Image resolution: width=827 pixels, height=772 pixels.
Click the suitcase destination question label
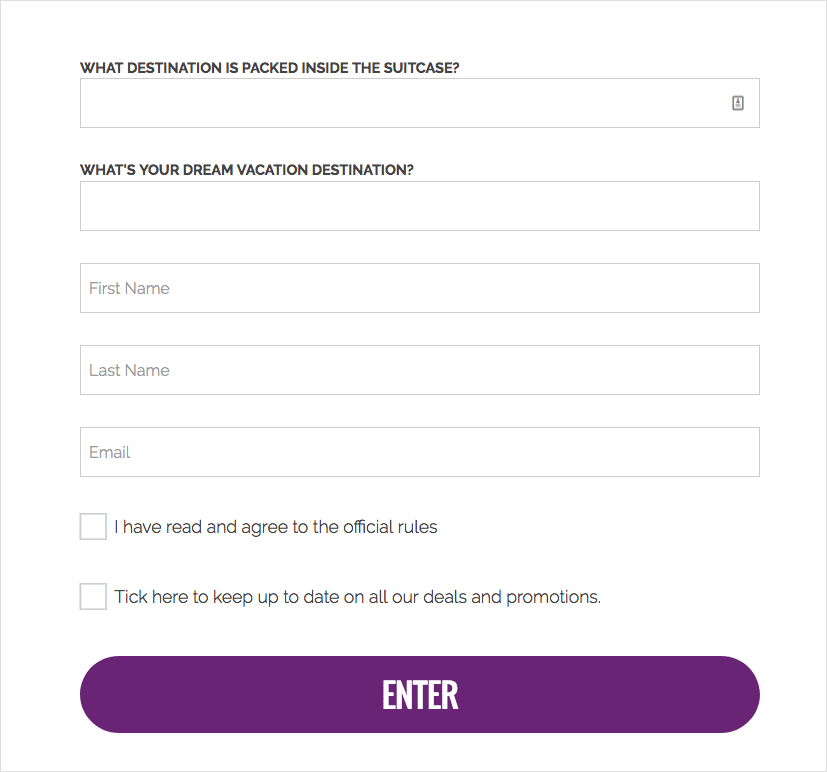point(269,68)
